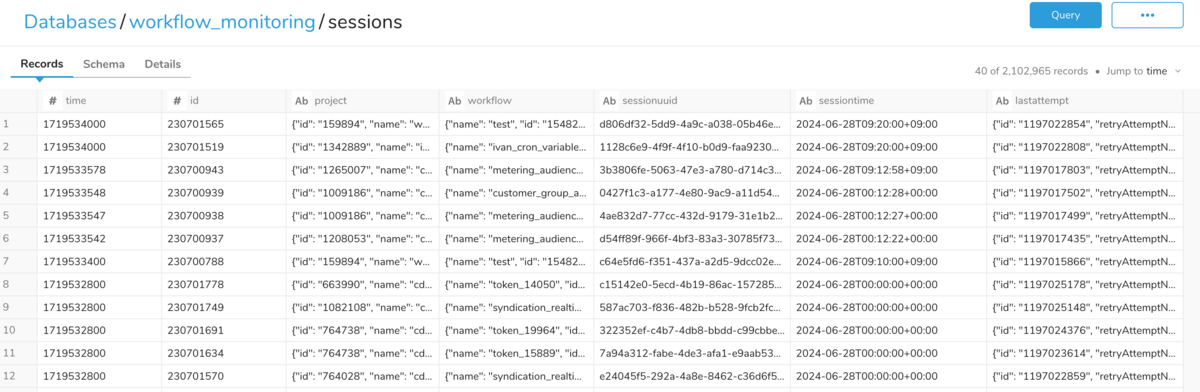Viewport: 1200px width, 392px height.
Task: Select time cell 1719533548
Action: point(99,192)
